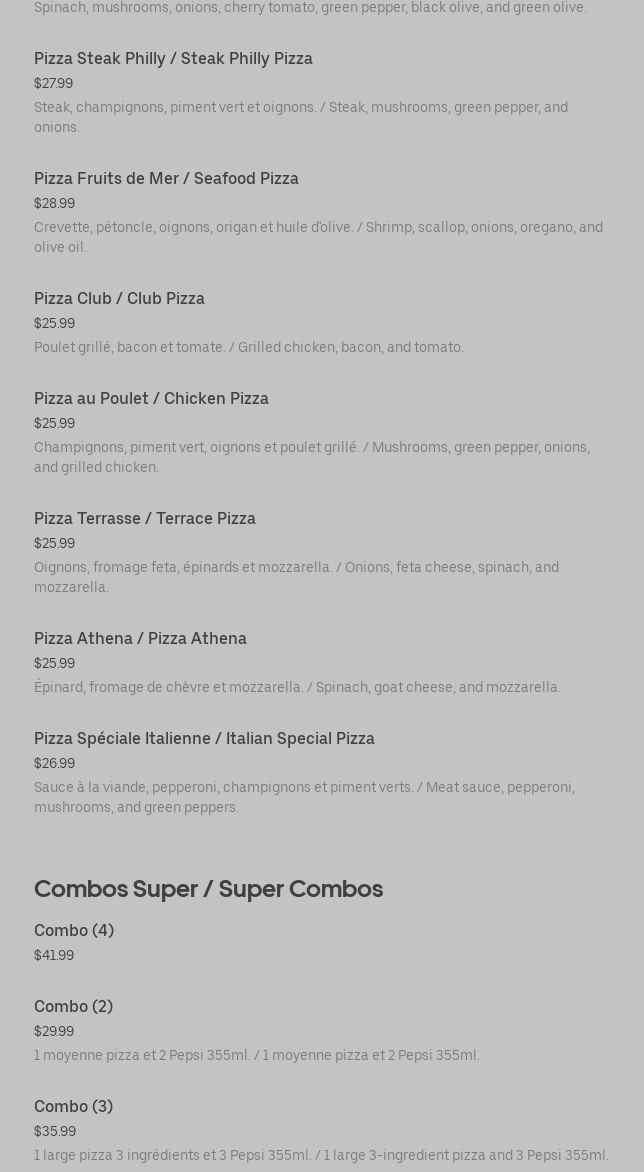
Task: Click the 1 large pizza 3 ingrédients description
Action: click(321, 1156)
